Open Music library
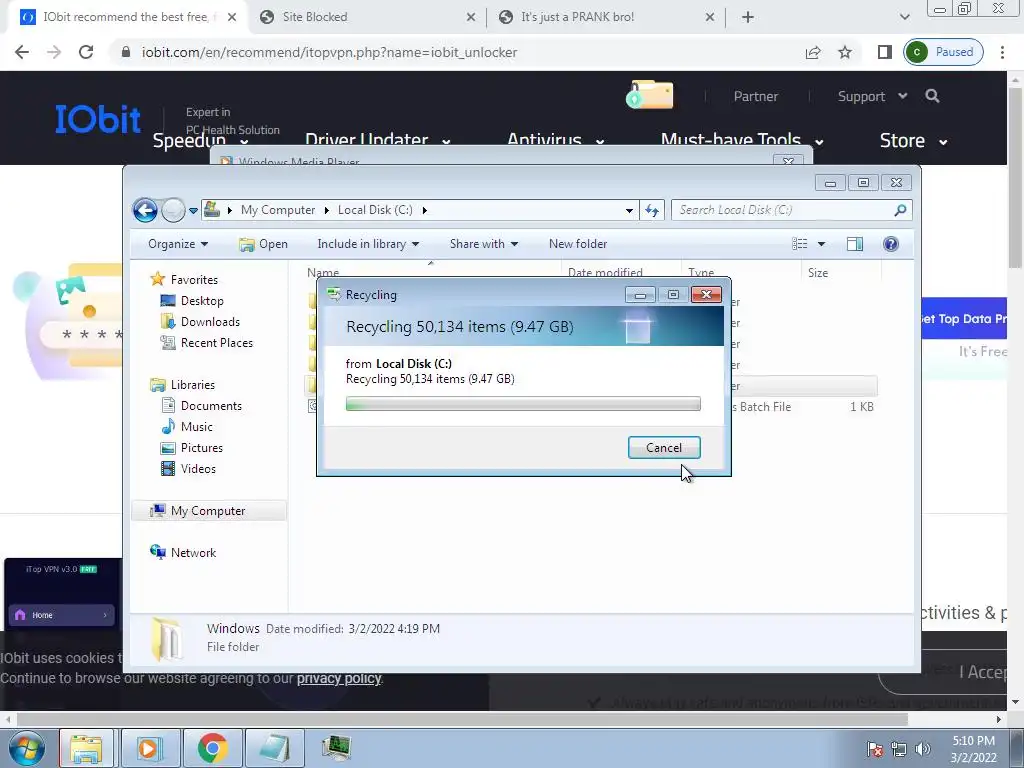The height and width of the screenshot is (768, 1024). [x=197, y=426]
